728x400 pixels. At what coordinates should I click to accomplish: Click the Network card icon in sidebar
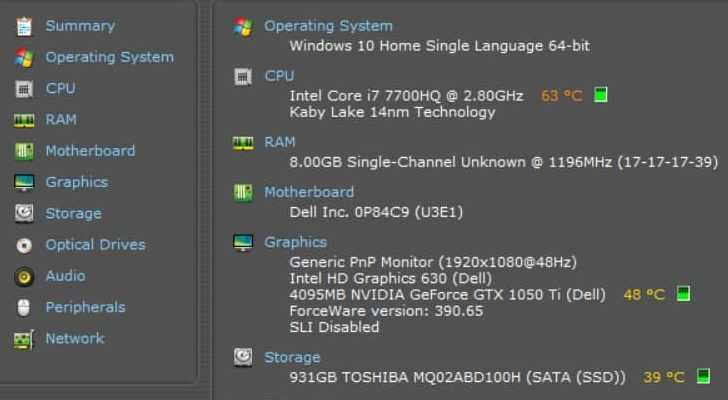click(24, 340)
